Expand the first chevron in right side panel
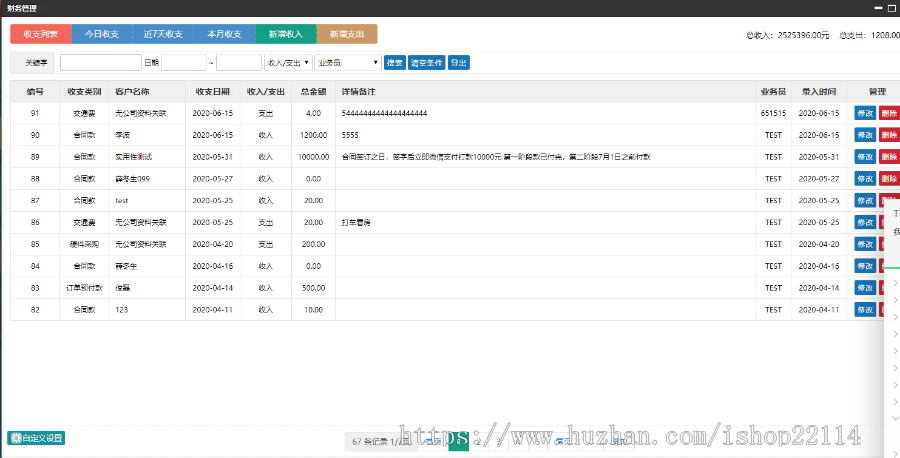Image resolution: width=900 pixels, height=458 pixels. (895, 286)
